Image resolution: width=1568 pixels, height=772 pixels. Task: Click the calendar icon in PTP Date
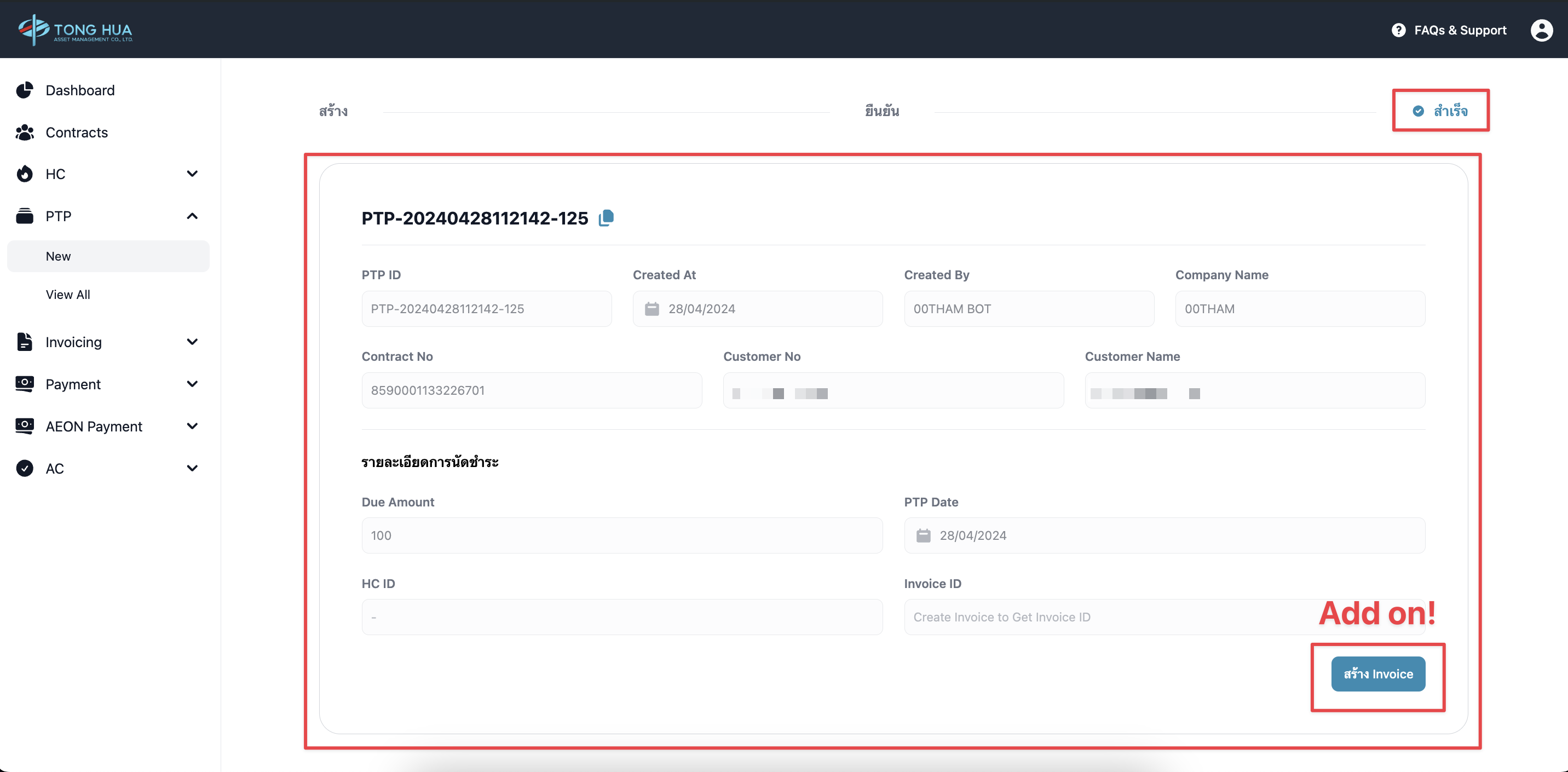[923, 535]
